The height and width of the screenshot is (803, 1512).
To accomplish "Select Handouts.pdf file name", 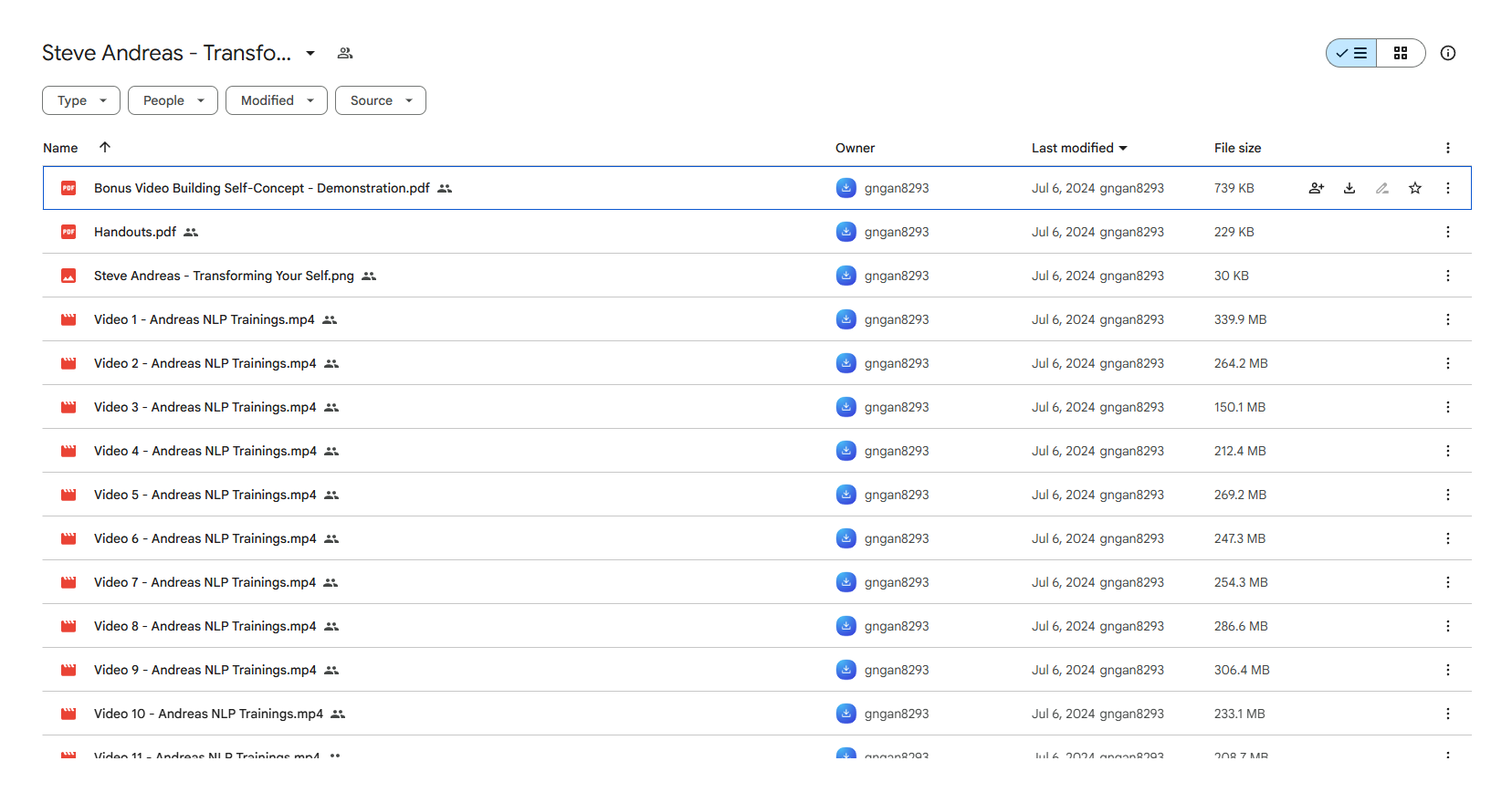I will (x=135, y=232).
